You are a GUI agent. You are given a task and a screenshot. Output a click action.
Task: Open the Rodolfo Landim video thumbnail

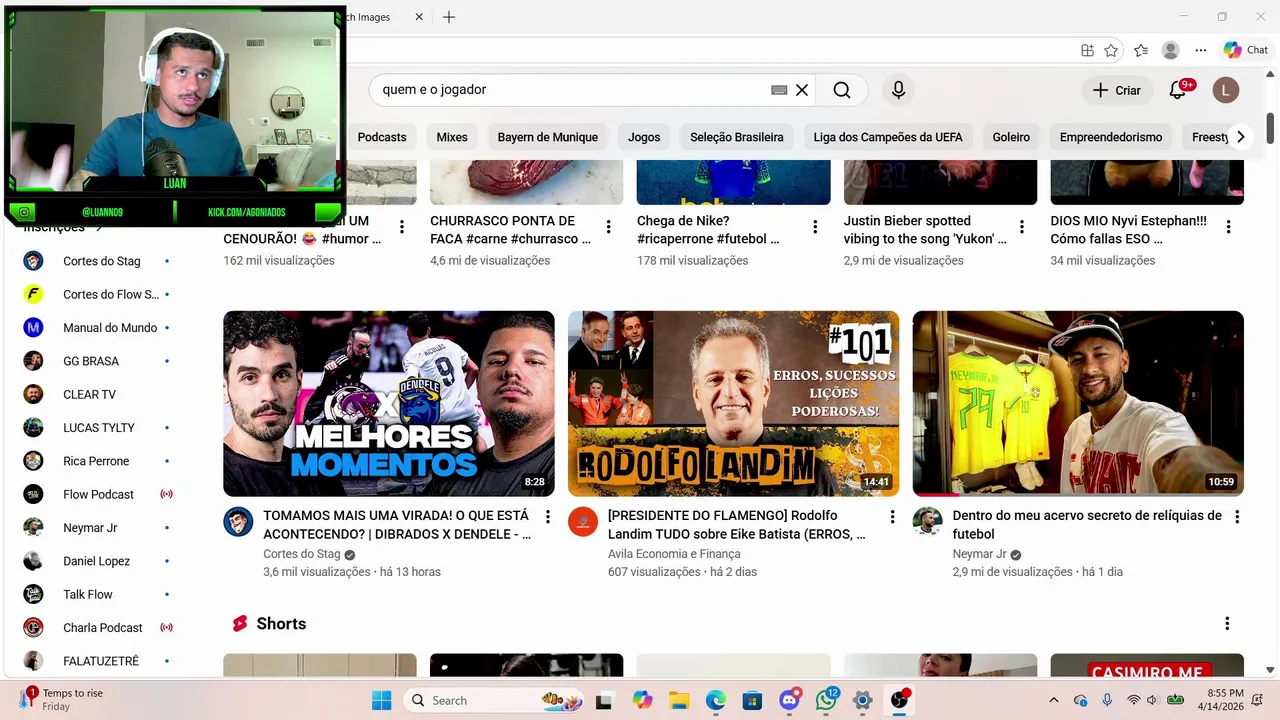(733, 403)
